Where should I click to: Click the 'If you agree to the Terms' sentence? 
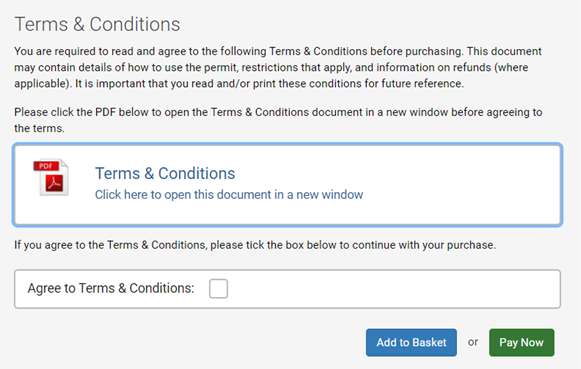255,245
